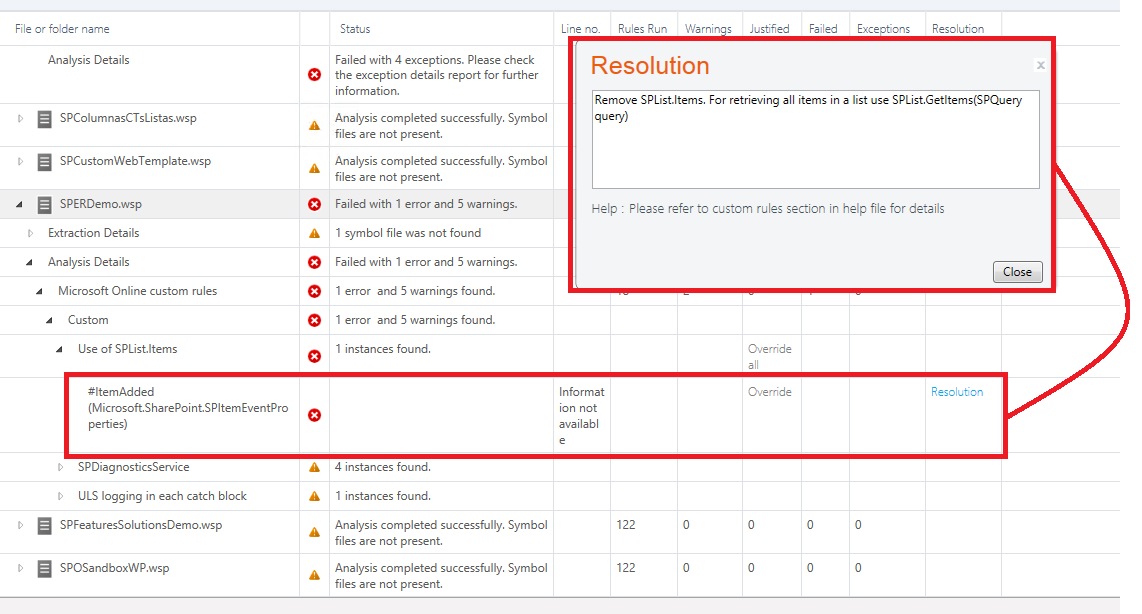Click the warning icon beside SPDiagnosticsService
Image resolution: width=1142 pixels, height=614 pixels.
pyautogui.click(x=314, y=467)
